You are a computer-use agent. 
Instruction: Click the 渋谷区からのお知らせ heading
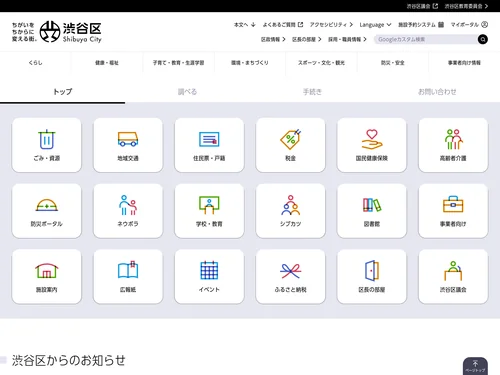(69, 360)
